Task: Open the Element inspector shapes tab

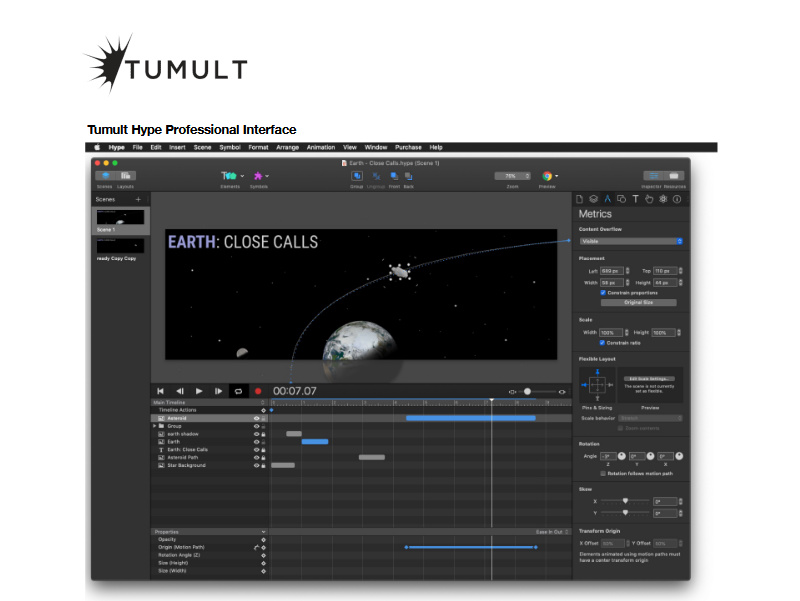Action: (x=621, y=199)
